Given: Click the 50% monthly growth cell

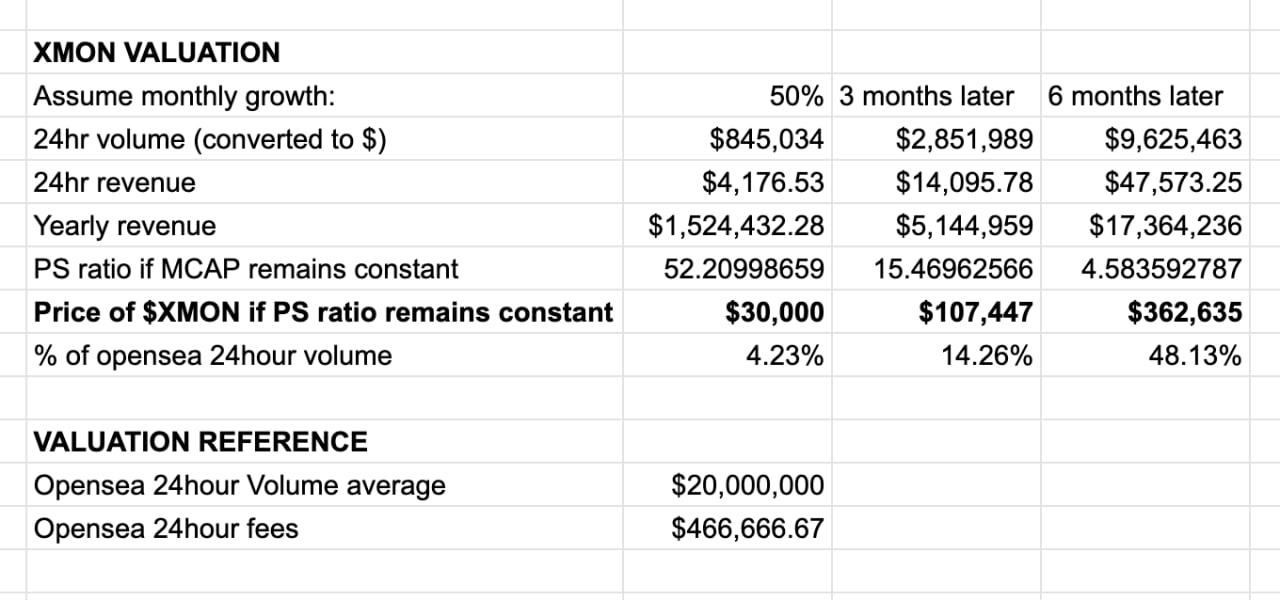Looking at the screenshot, I should (727, 96).
